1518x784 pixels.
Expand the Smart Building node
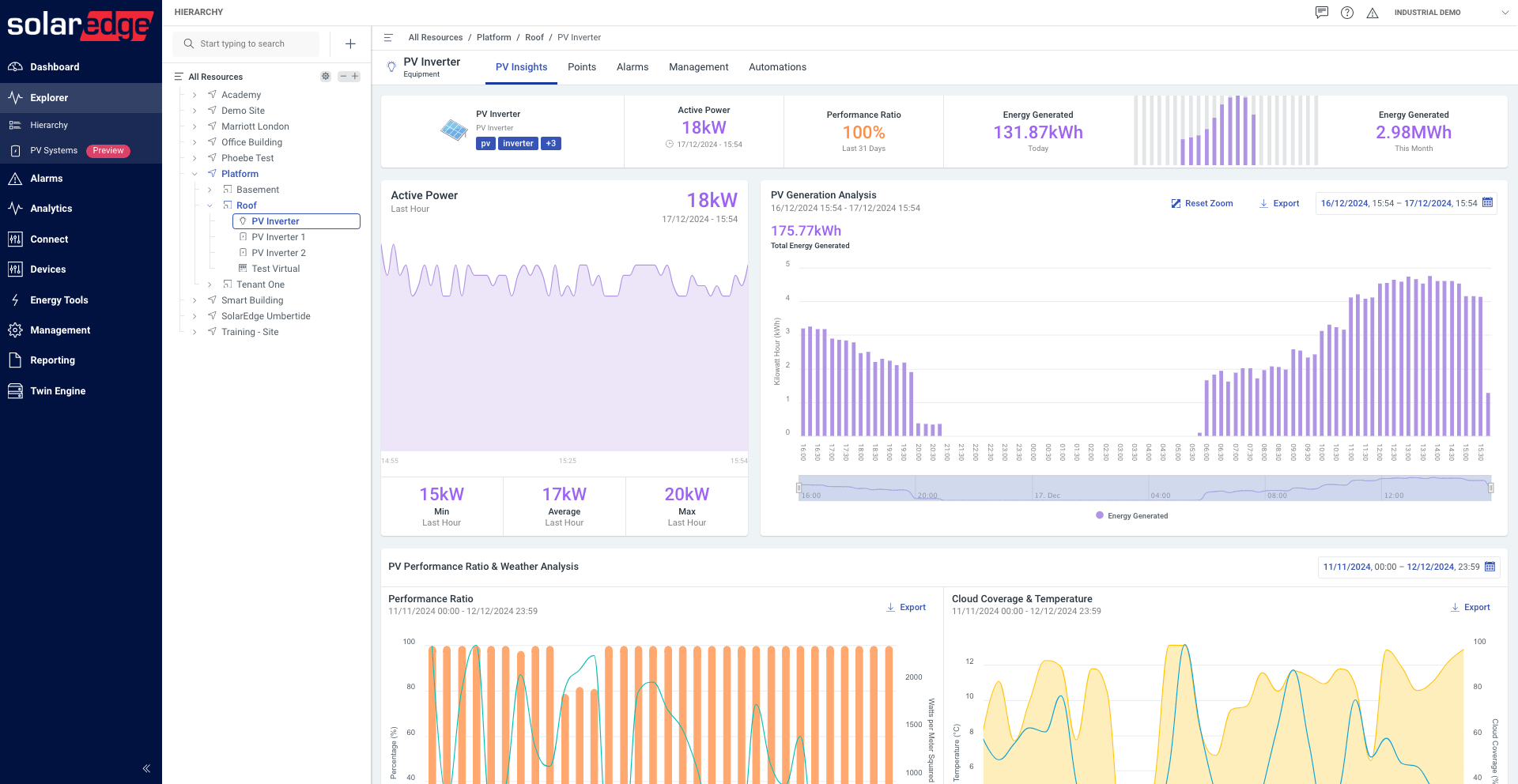(x=194, y=300)
